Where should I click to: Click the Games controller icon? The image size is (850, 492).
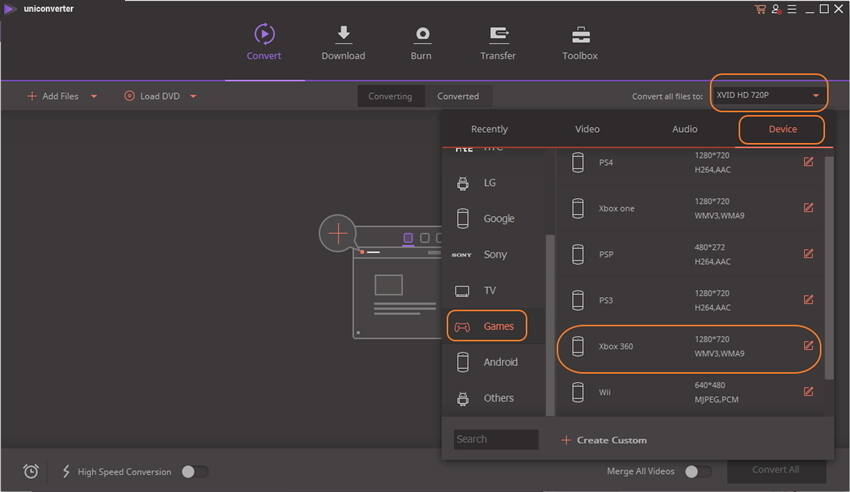coord(462,327)
